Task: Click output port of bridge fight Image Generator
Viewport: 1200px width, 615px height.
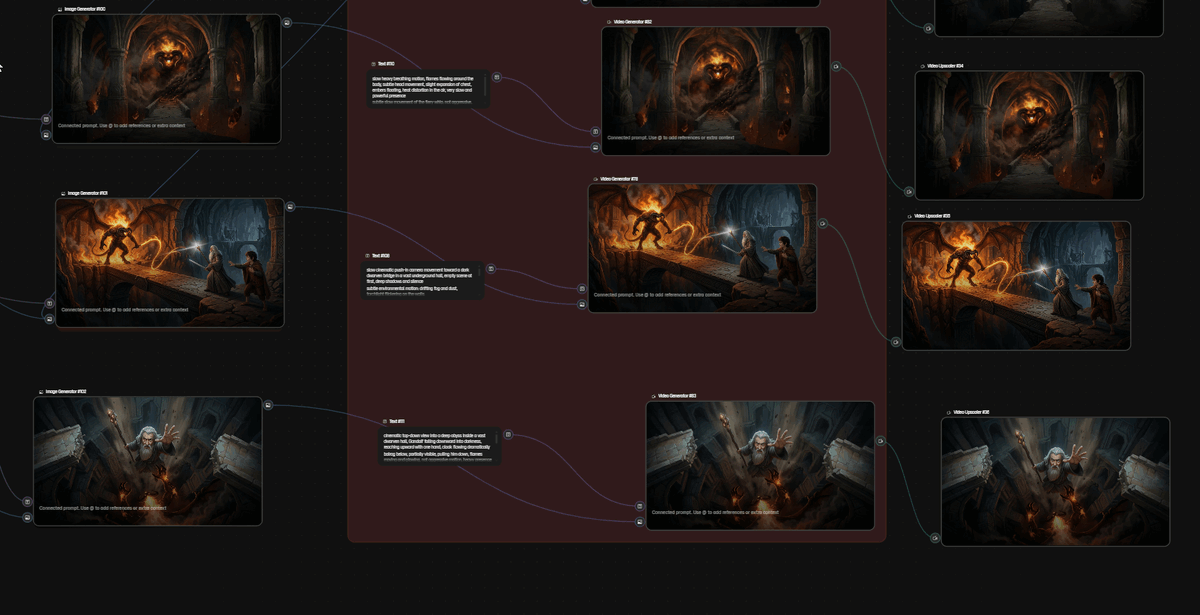Action: (290, 207)
